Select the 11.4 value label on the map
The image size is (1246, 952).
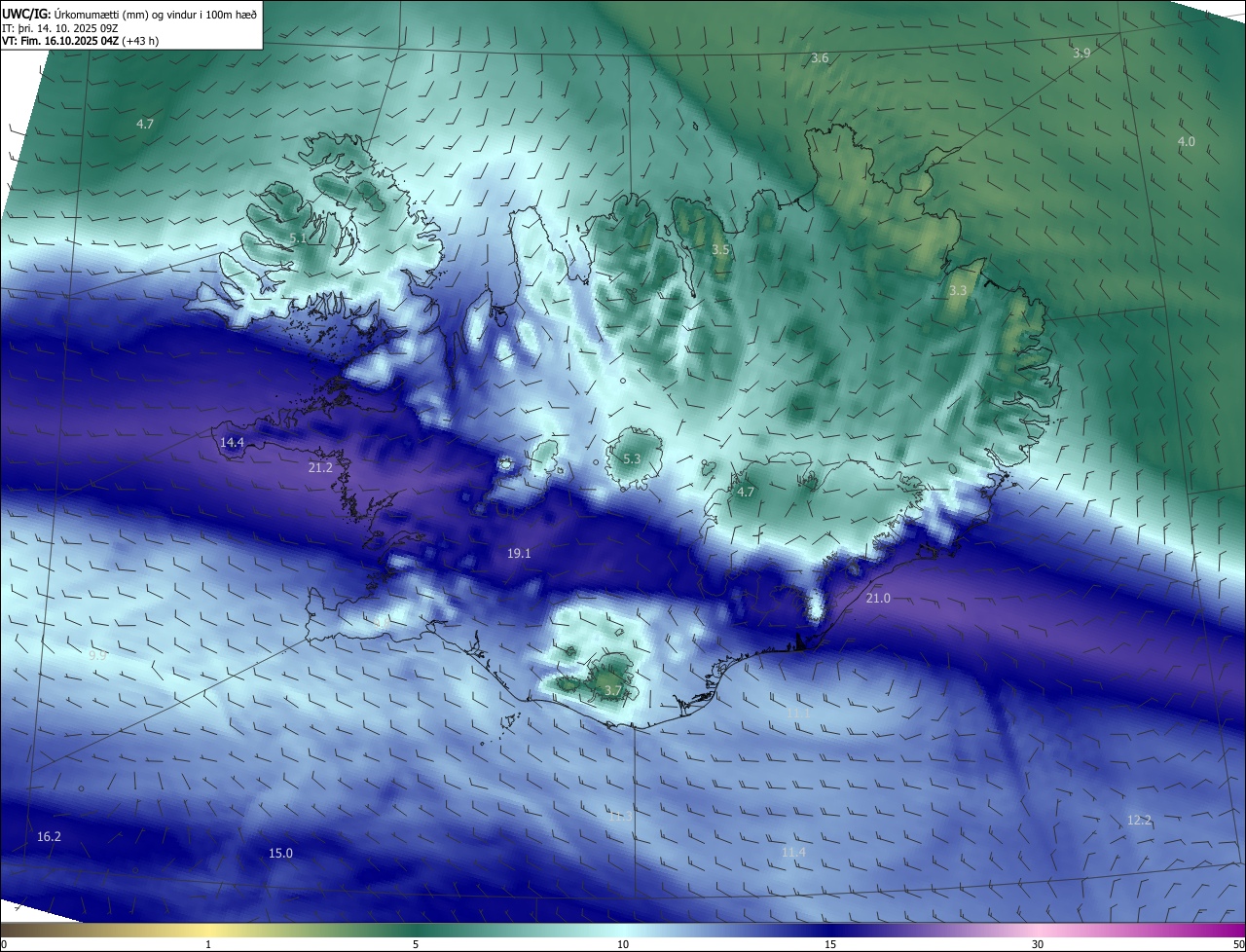[793, 853]
